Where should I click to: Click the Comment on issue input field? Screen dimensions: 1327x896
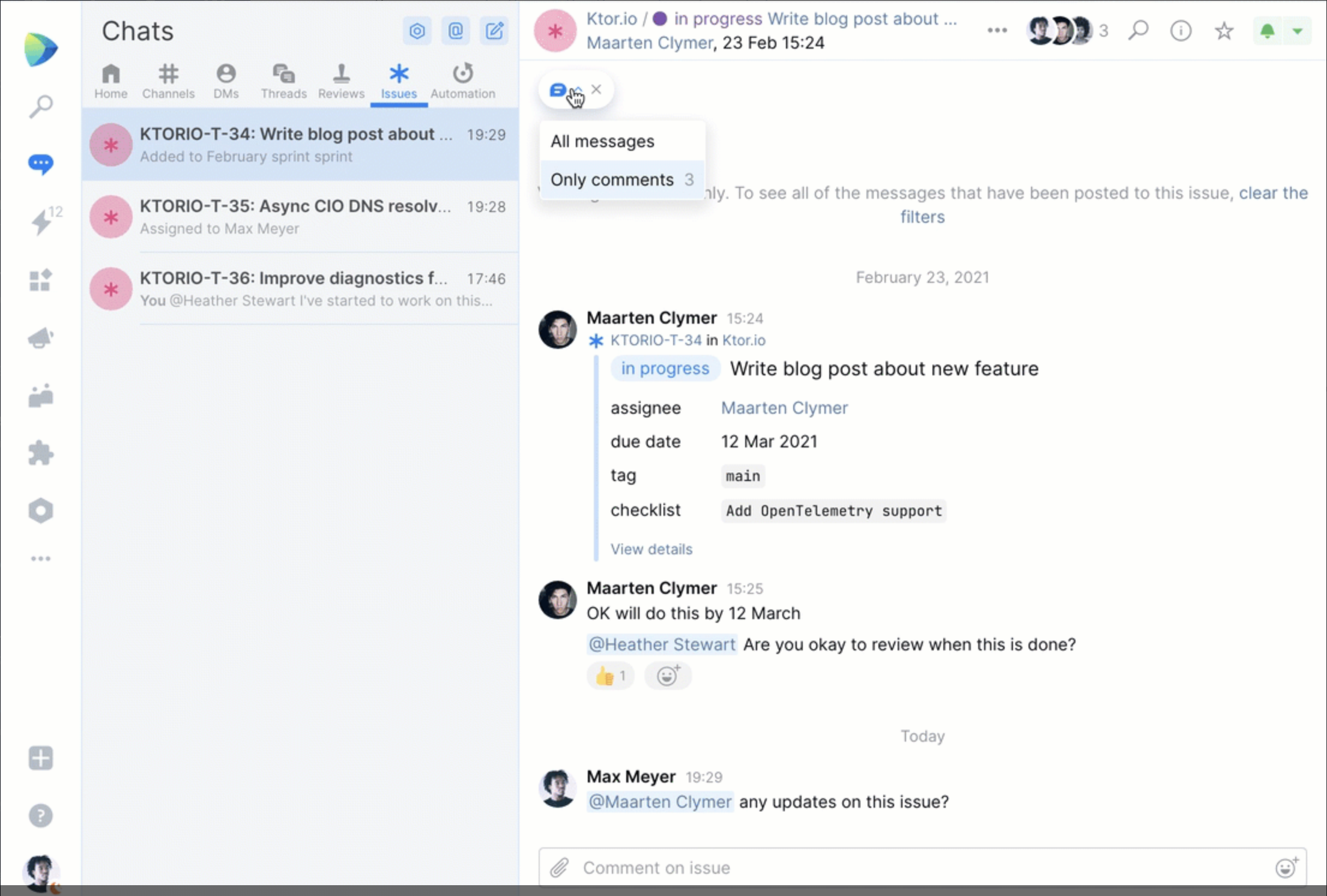[x=923, y=867]
